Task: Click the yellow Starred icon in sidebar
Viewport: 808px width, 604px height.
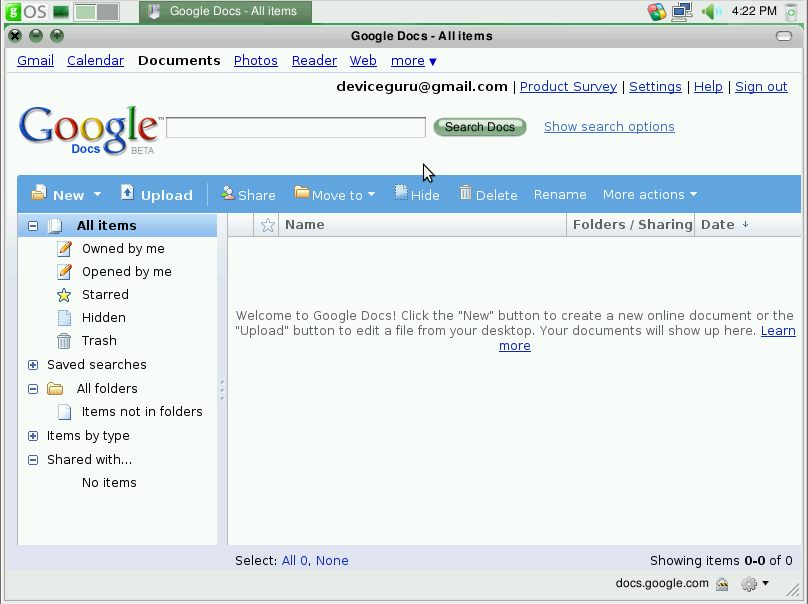Action: (64, 295)
